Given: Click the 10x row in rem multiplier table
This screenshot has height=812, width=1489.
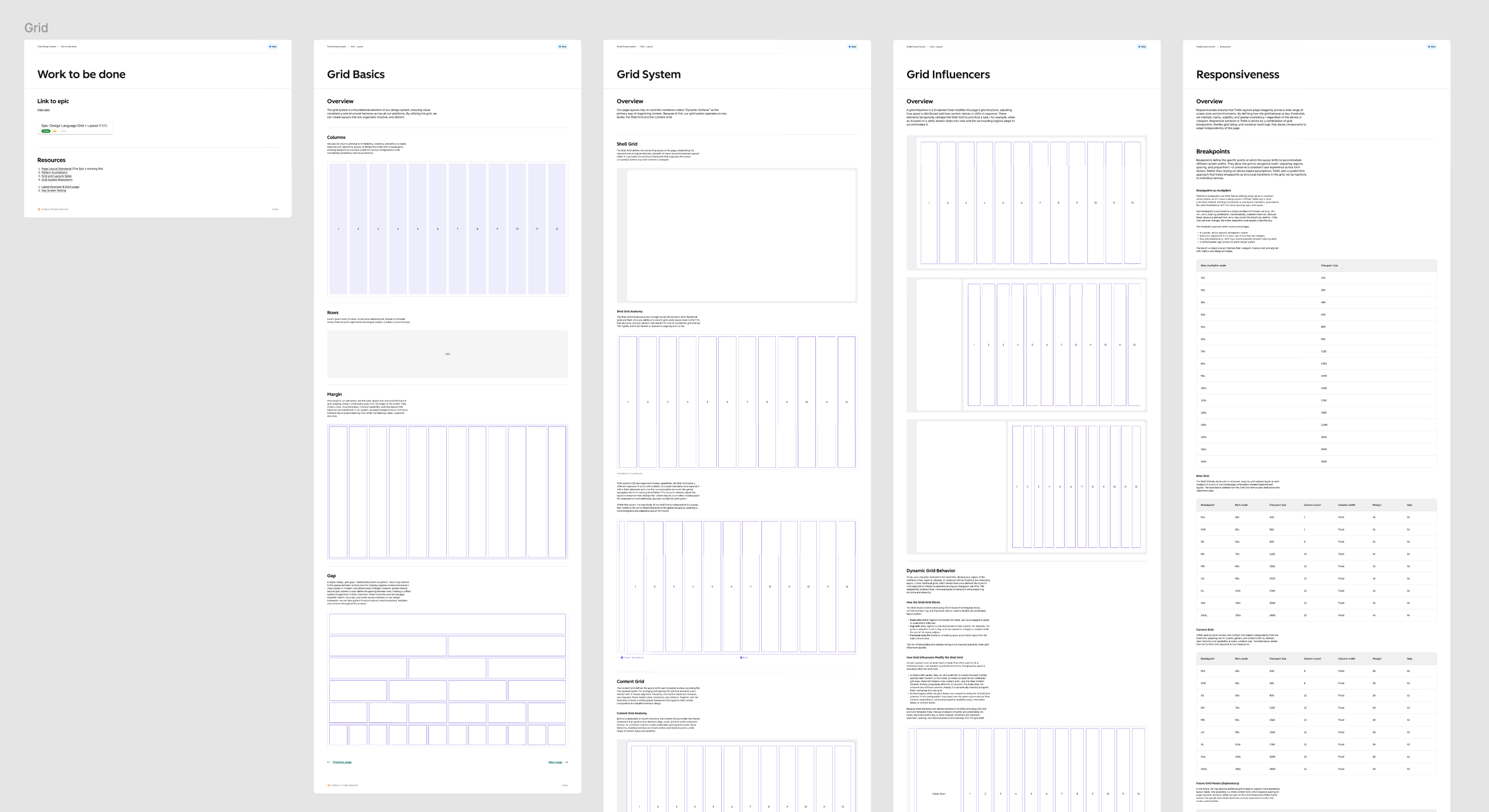Looking at the screenshot, I should [1316, 278].
